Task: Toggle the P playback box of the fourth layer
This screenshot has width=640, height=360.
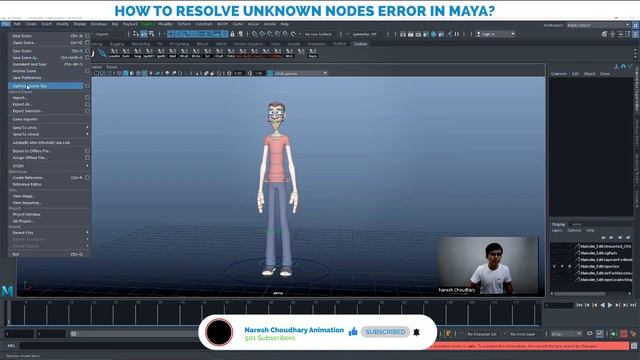Action: coord(562,267)
